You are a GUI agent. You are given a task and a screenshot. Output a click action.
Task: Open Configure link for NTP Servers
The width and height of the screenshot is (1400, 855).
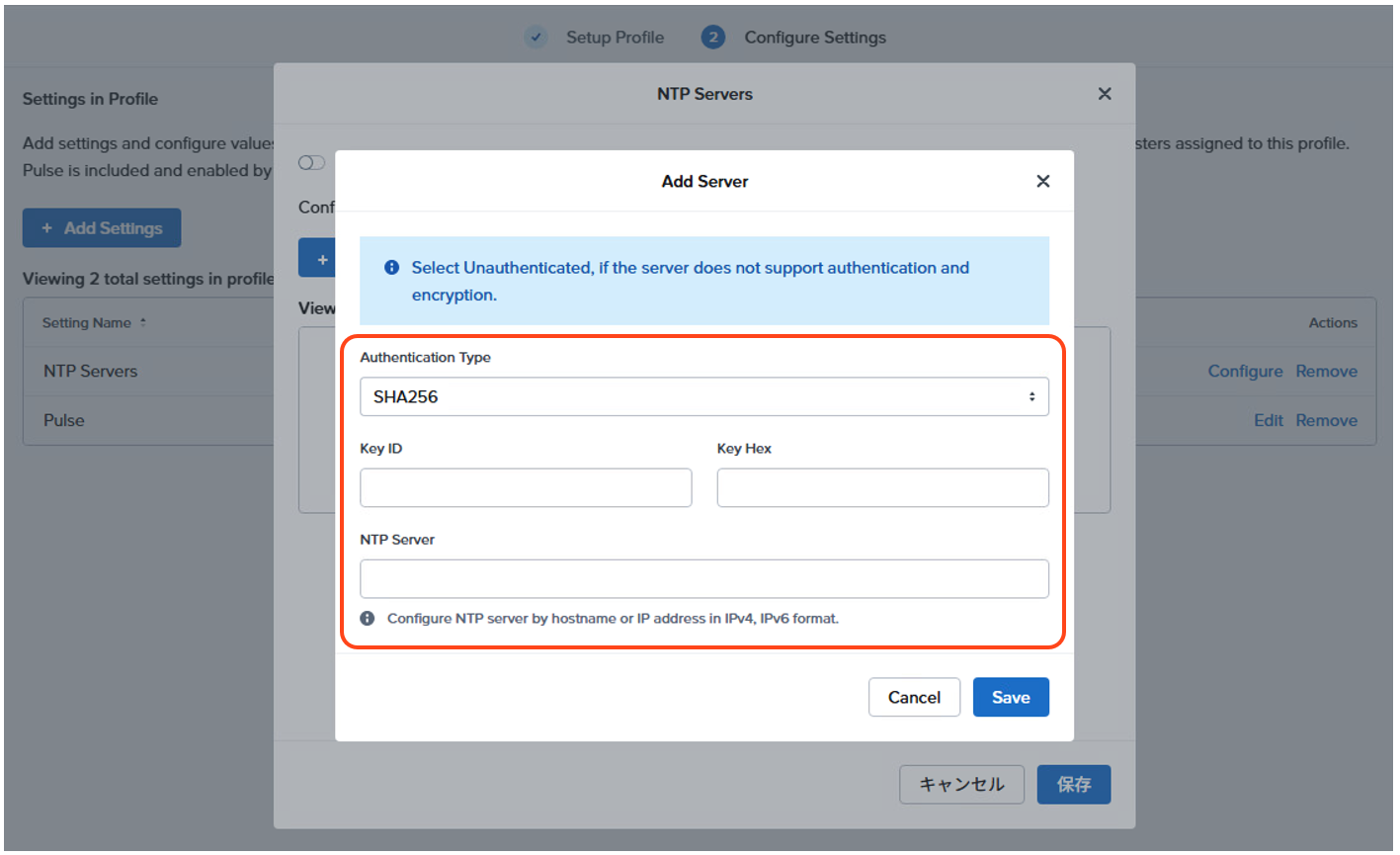coord(1244,372)
